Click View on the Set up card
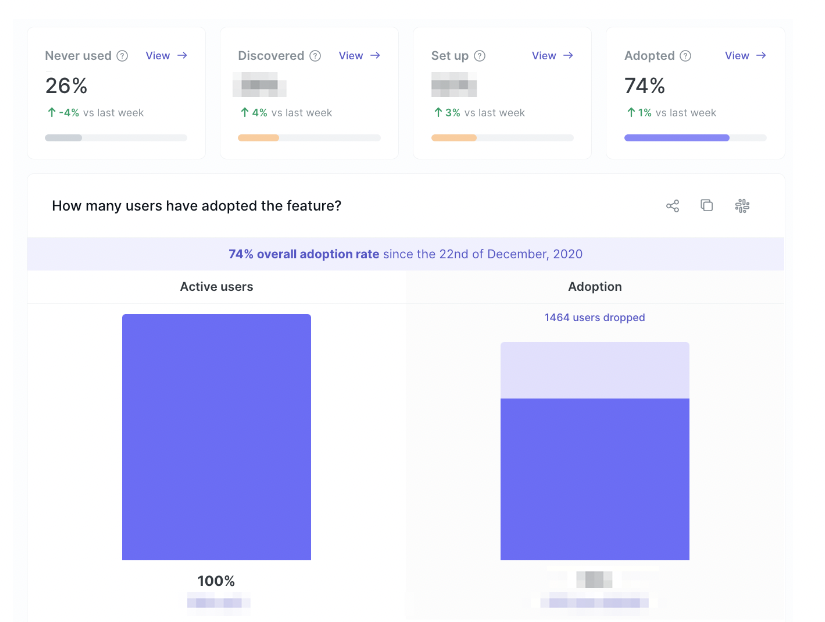Viewport: 825px width, 622px height. click(x=552, y=56)
